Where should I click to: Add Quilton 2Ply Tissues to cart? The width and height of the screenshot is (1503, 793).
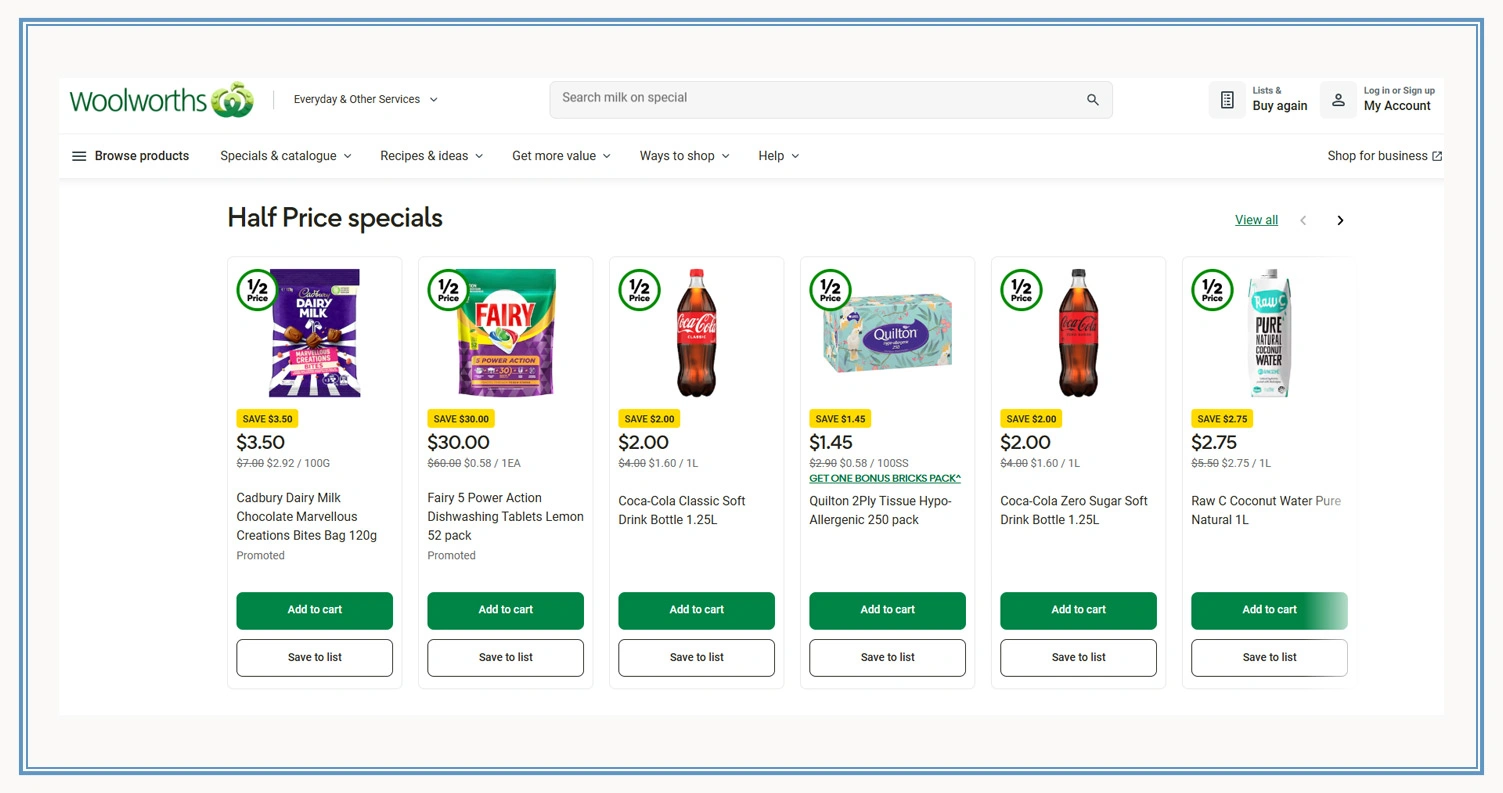click(886, 610)
